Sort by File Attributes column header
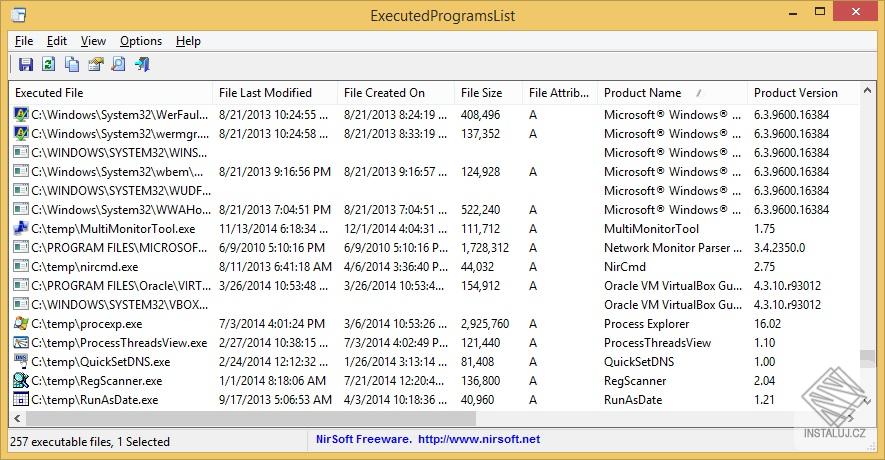 (x=559, y=93)
